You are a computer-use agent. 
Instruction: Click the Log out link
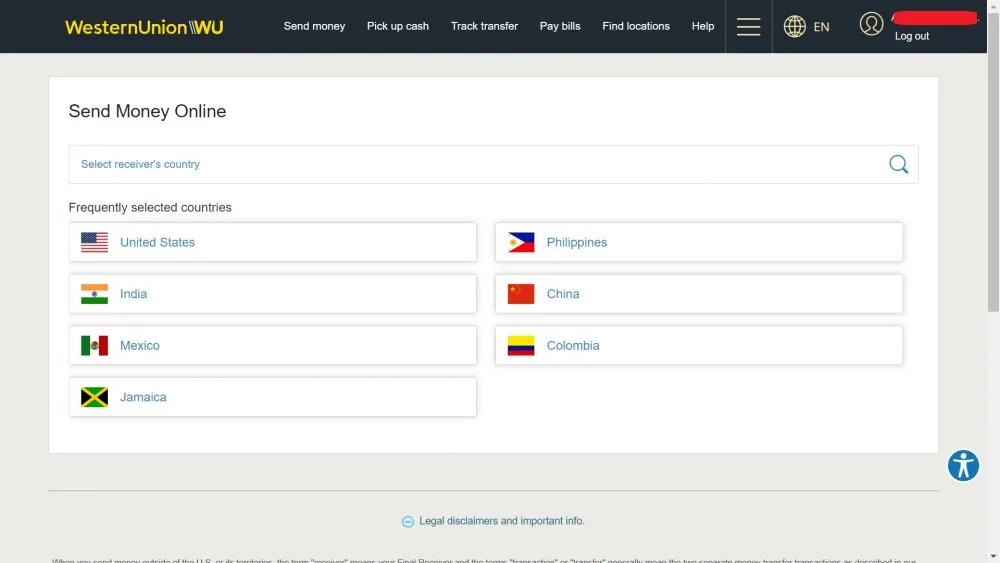click(911, 36)
